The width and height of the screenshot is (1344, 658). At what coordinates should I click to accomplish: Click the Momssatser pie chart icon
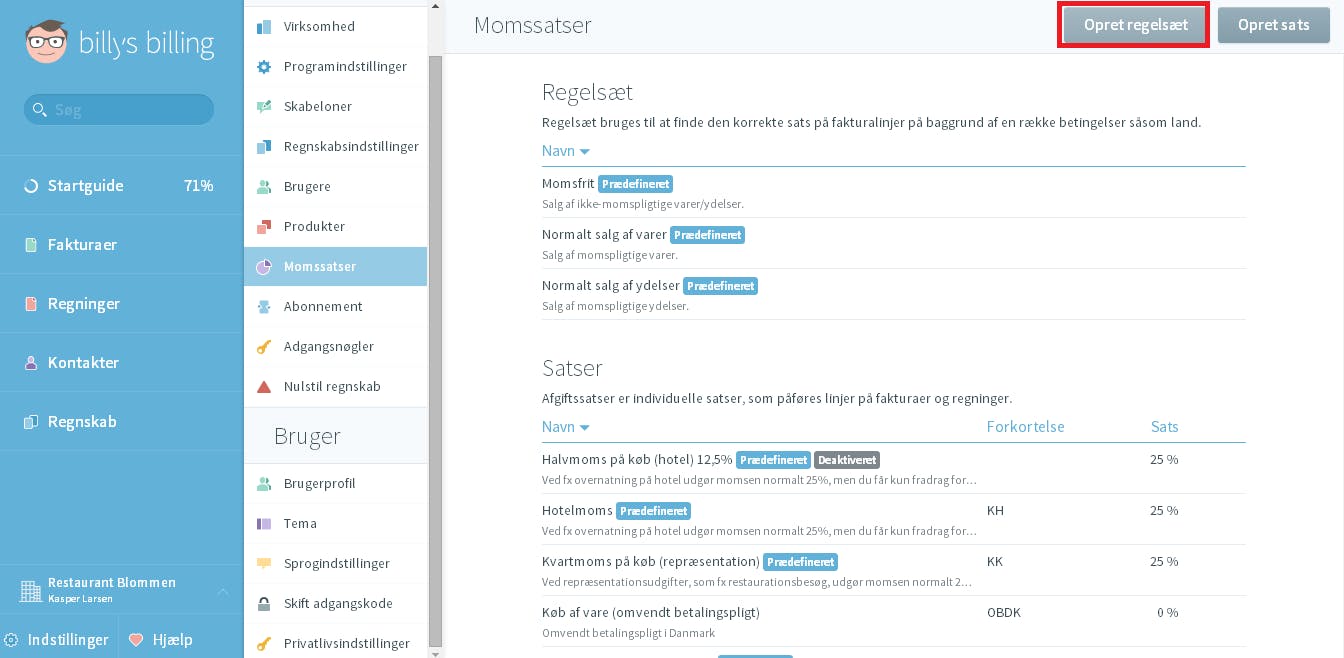pos(264,267)
